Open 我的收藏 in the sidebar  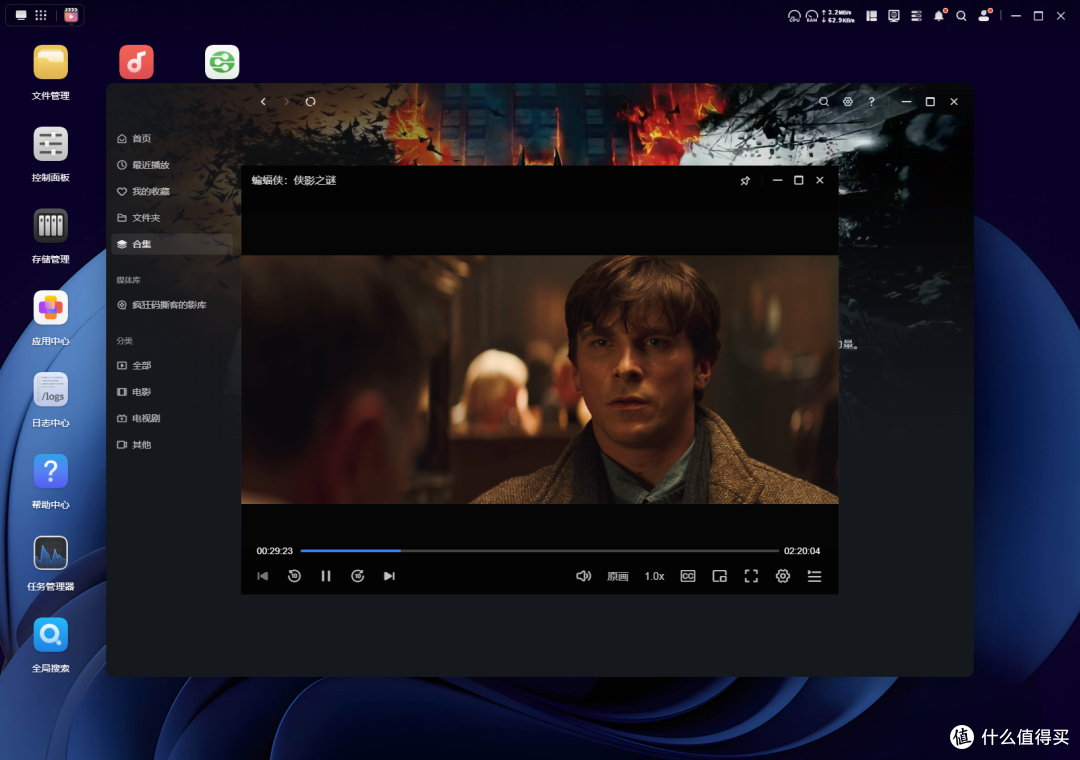[x=172, y=191]
